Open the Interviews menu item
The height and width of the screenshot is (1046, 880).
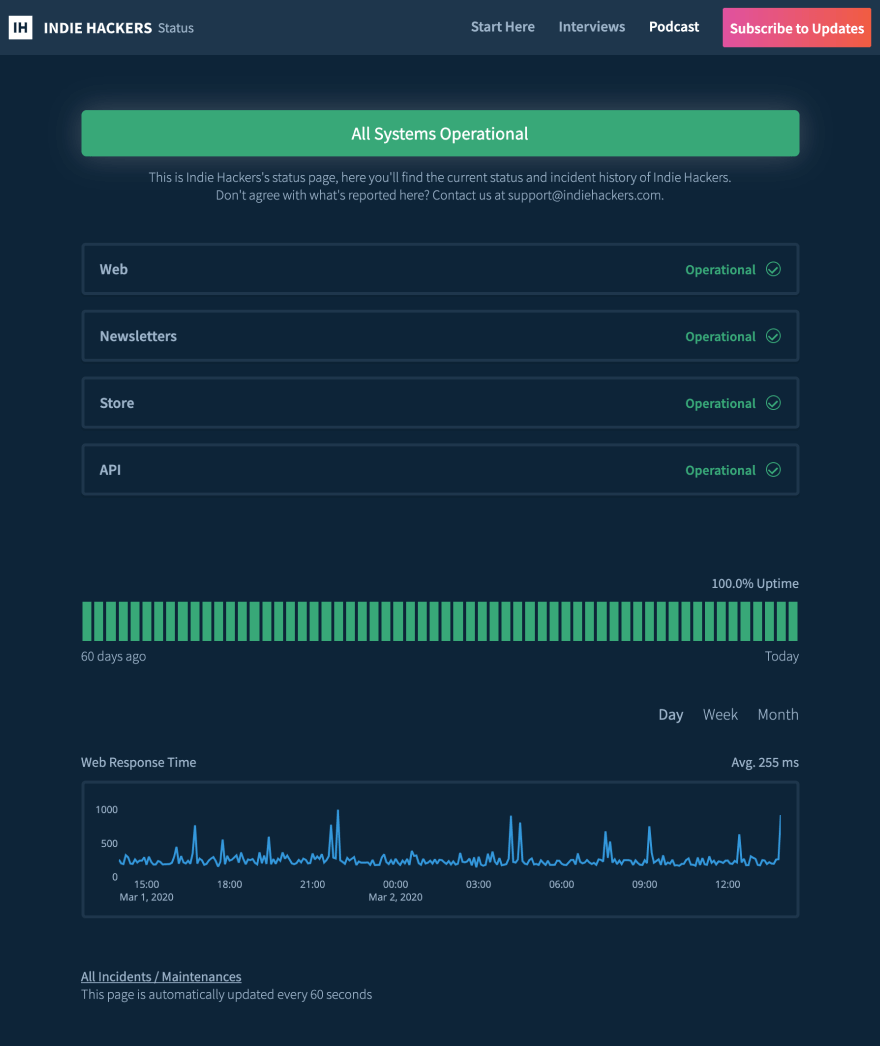coord(591,27)
